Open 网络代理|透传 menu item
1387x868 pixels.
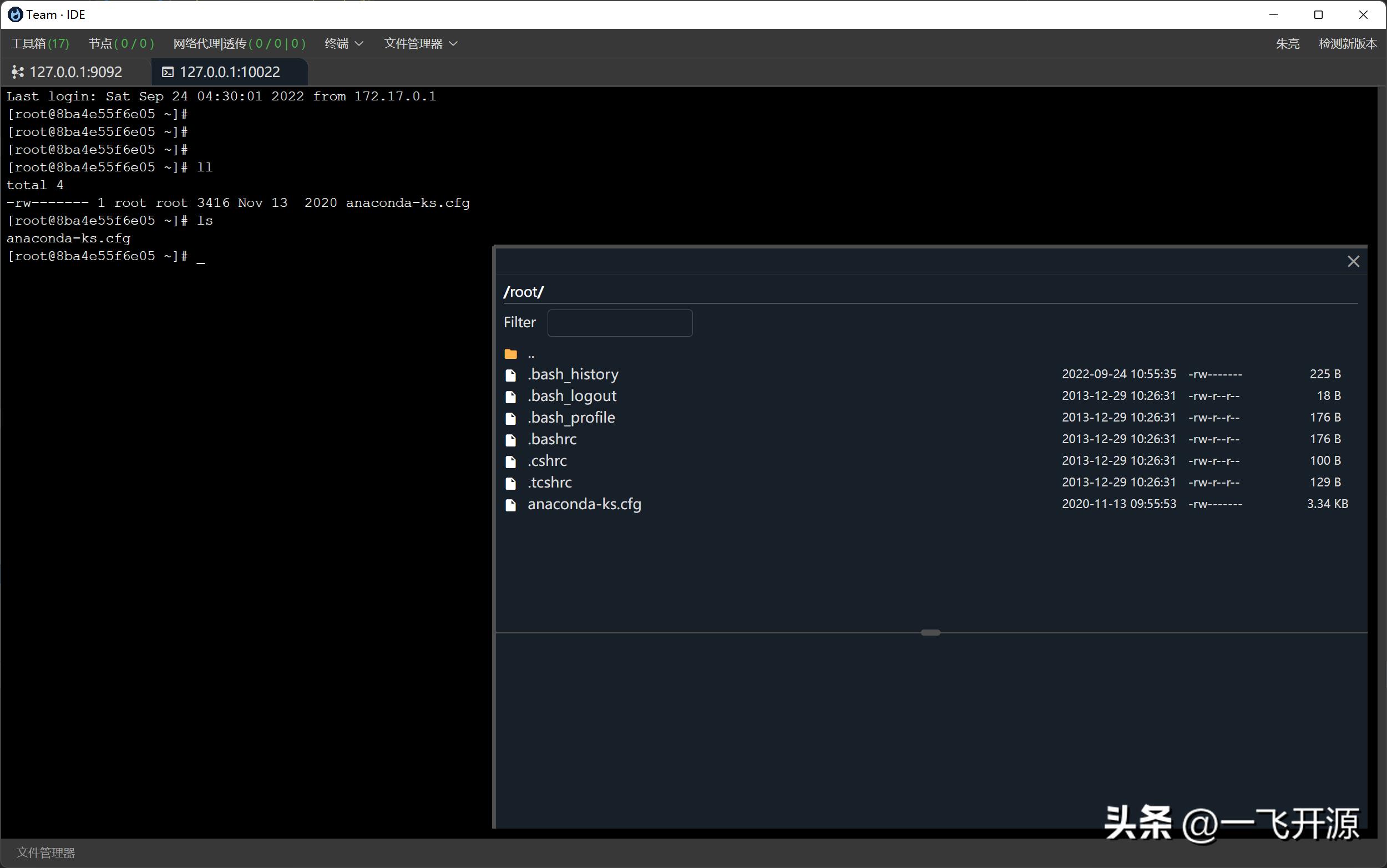point(239,44)
